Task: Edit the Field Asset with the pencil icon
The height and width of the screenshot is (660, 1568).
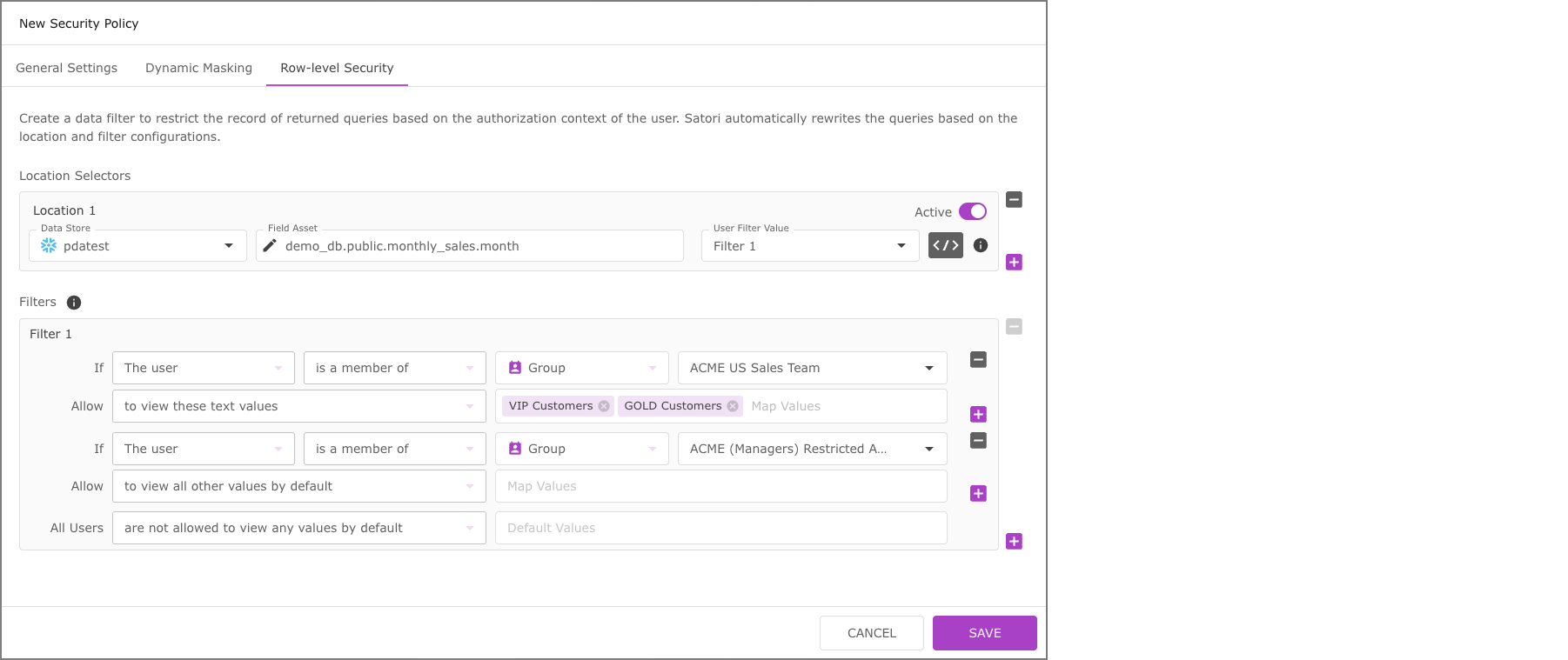Action: tap(270, 245)
